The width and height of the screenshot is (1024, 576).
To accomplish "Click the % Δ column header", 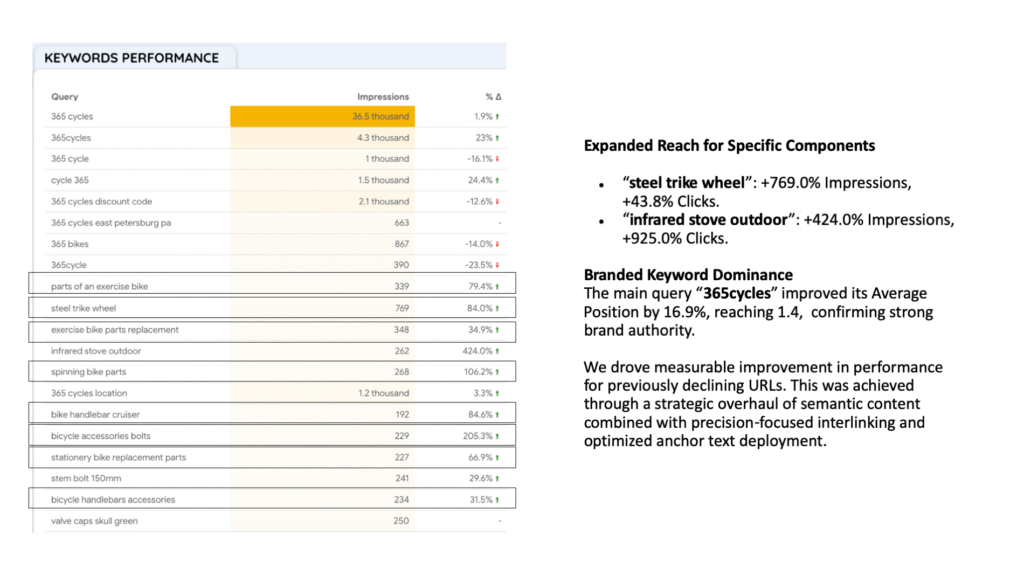I will [492, 97].
